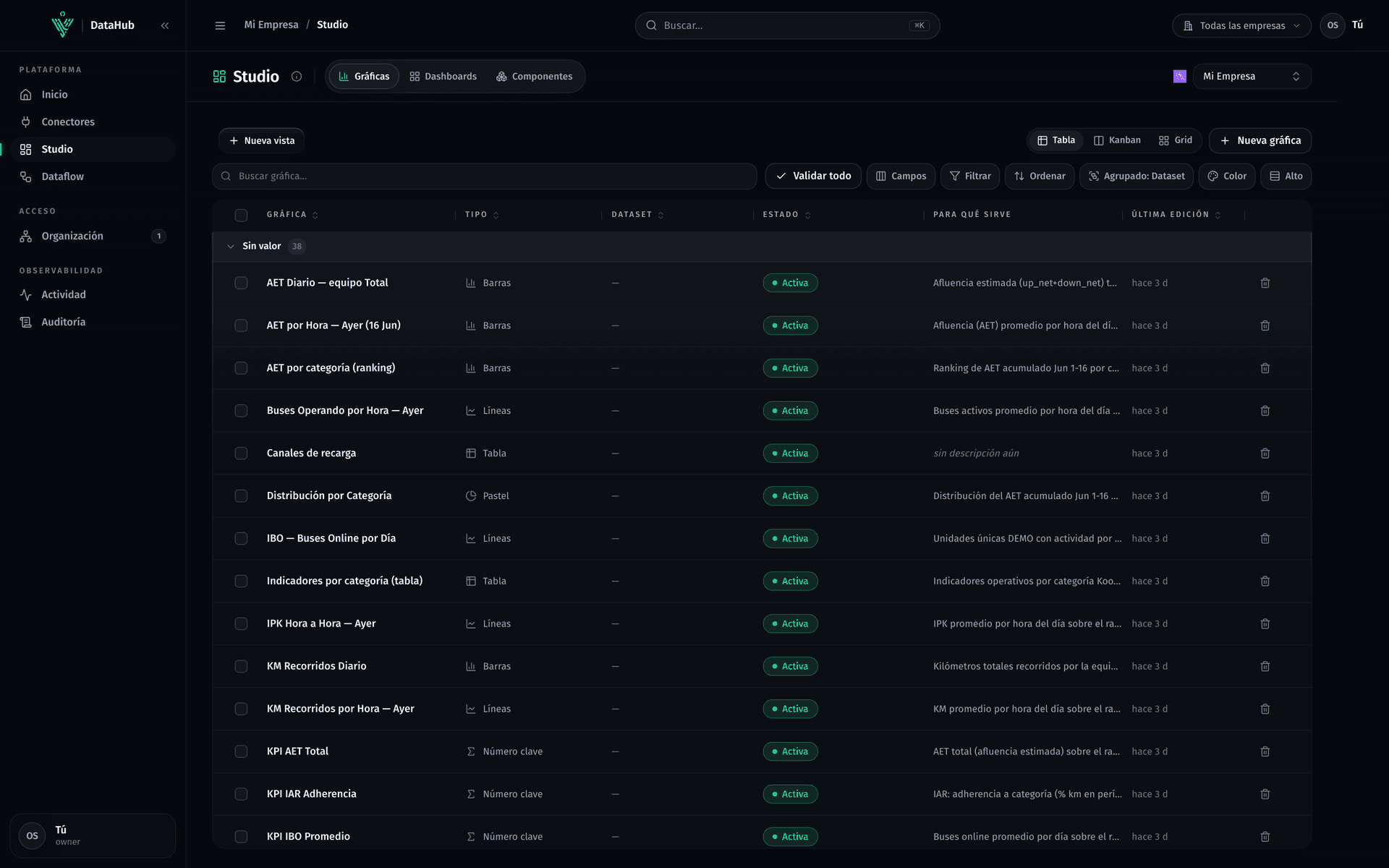Switch to the Dashboards tab
Screen dimensions: 1389x868
click(x=443, y=77)
